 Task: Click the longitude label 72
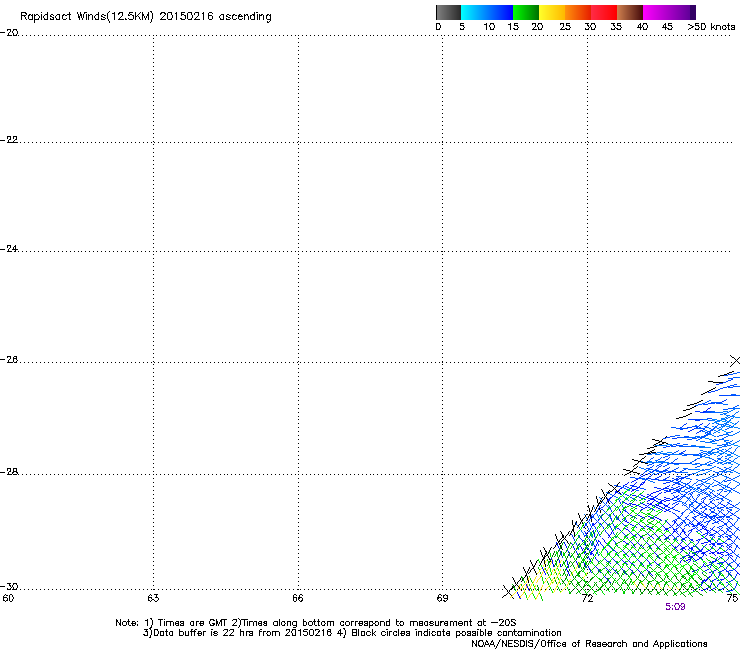point(588,598)
